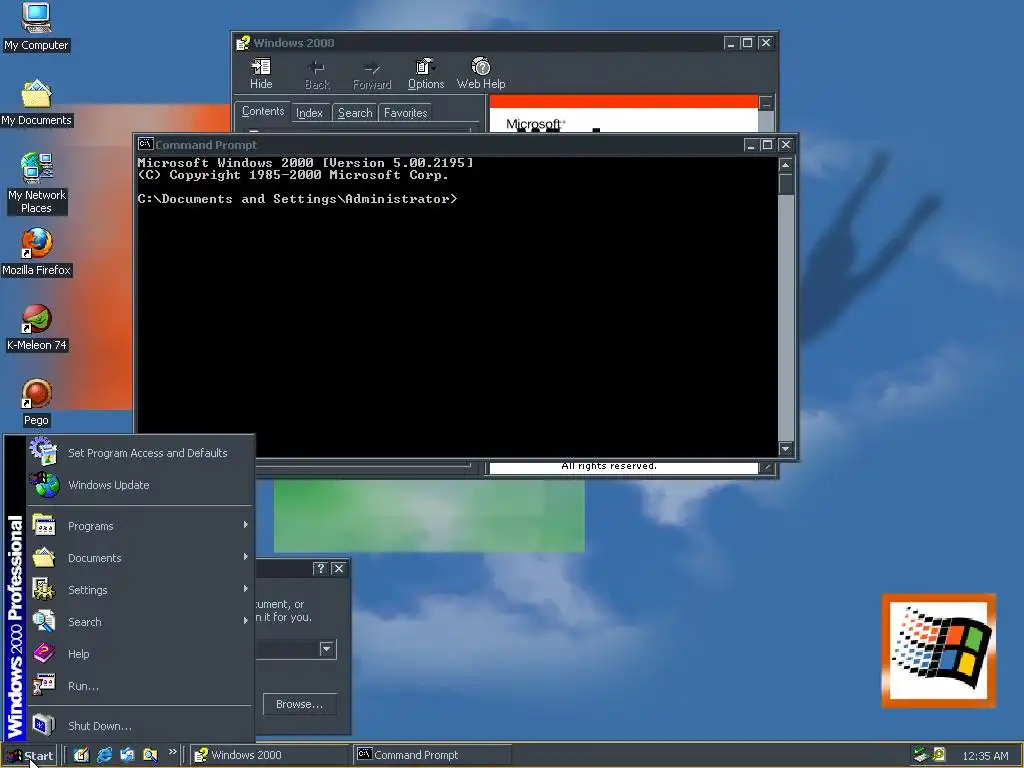Click the Documents submenu arrow
1024x768 pixels.
pos(246,556)
